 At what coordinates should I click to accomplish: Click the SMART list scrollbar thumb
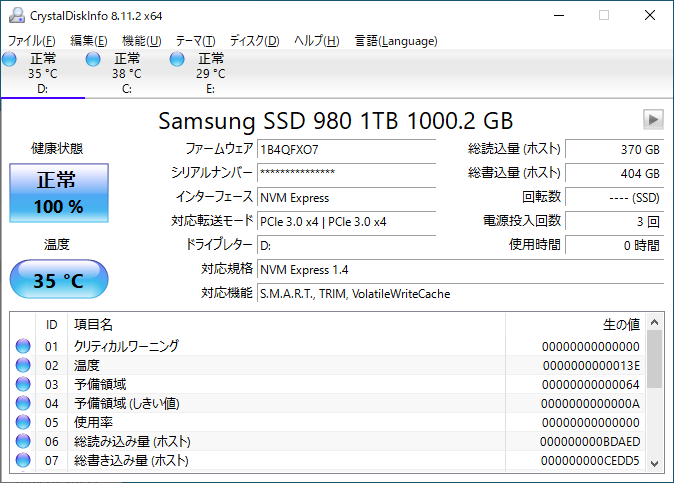[x=655, y=359]
